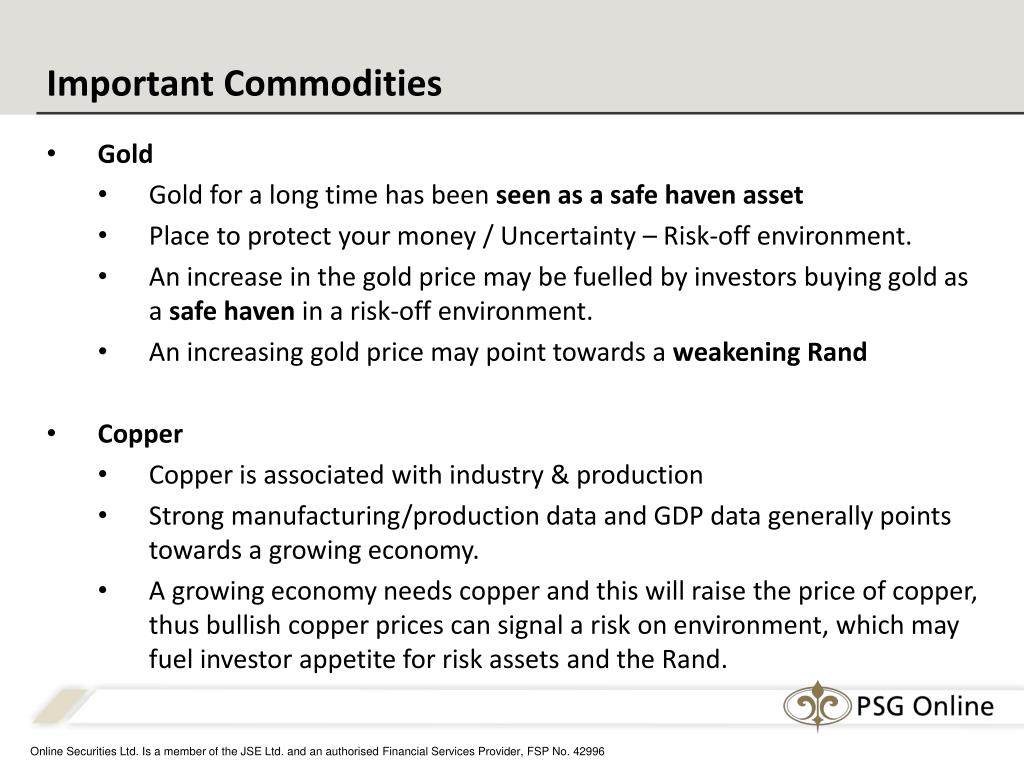
Task: Click the PSG Online fleur-de-lis logo icon
Action: 818,706
